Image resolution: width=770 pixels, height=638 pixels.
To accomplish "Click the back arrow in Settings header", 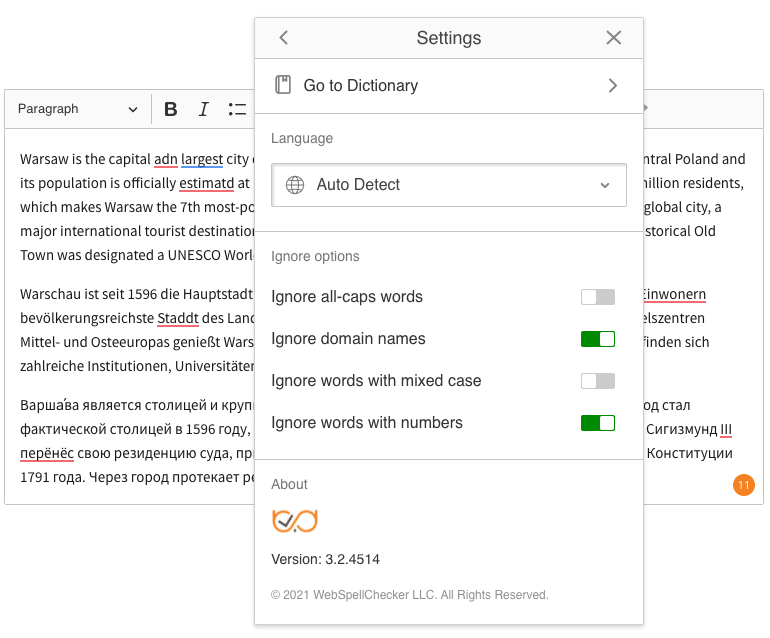I will tap(283, 38).
